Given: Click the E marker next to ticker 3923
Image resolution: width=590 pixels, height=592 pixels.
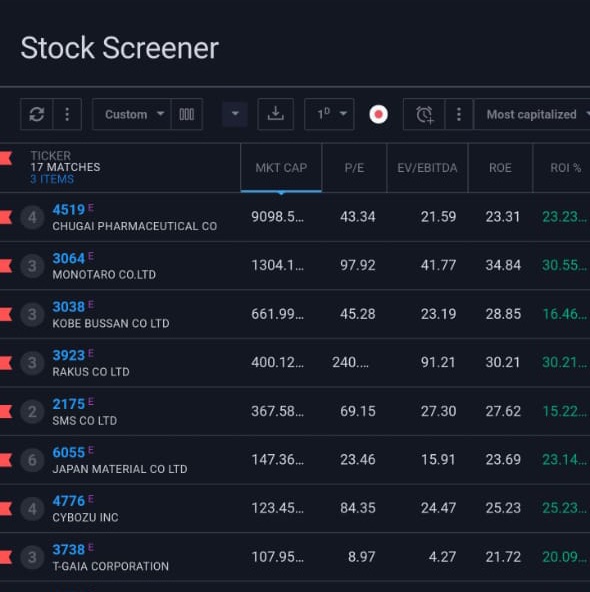Looking at the screenshot, I should point(91,353).
